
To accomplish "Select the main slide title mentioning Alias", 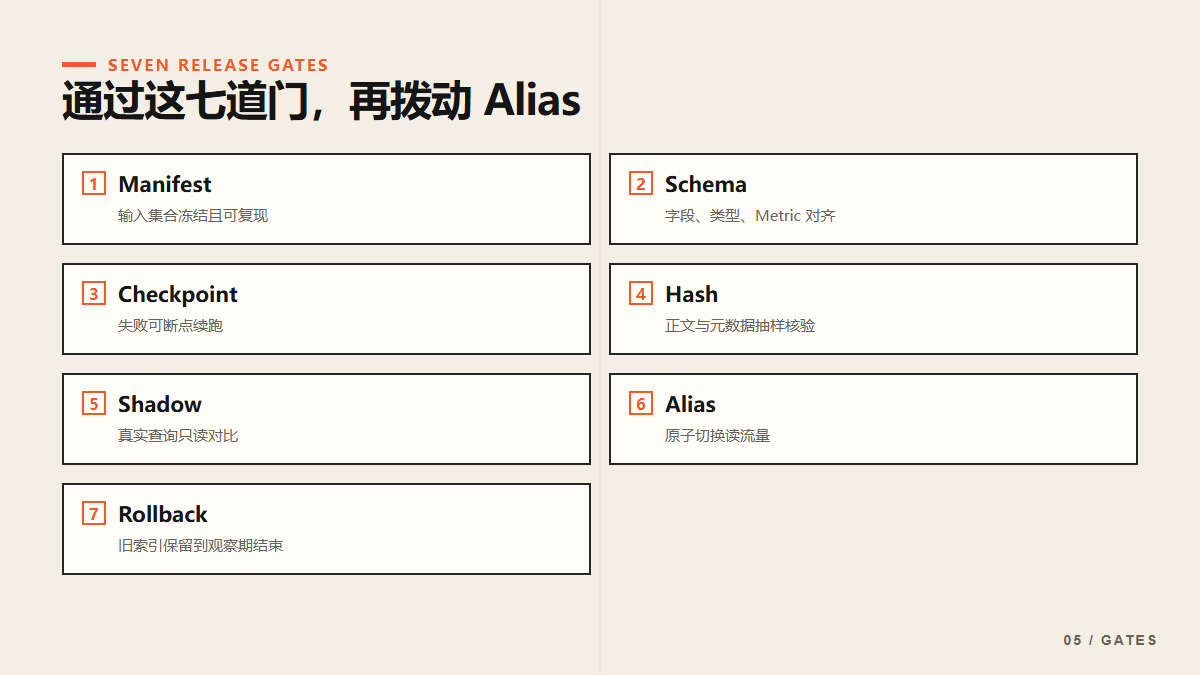I will pos(321,102).
